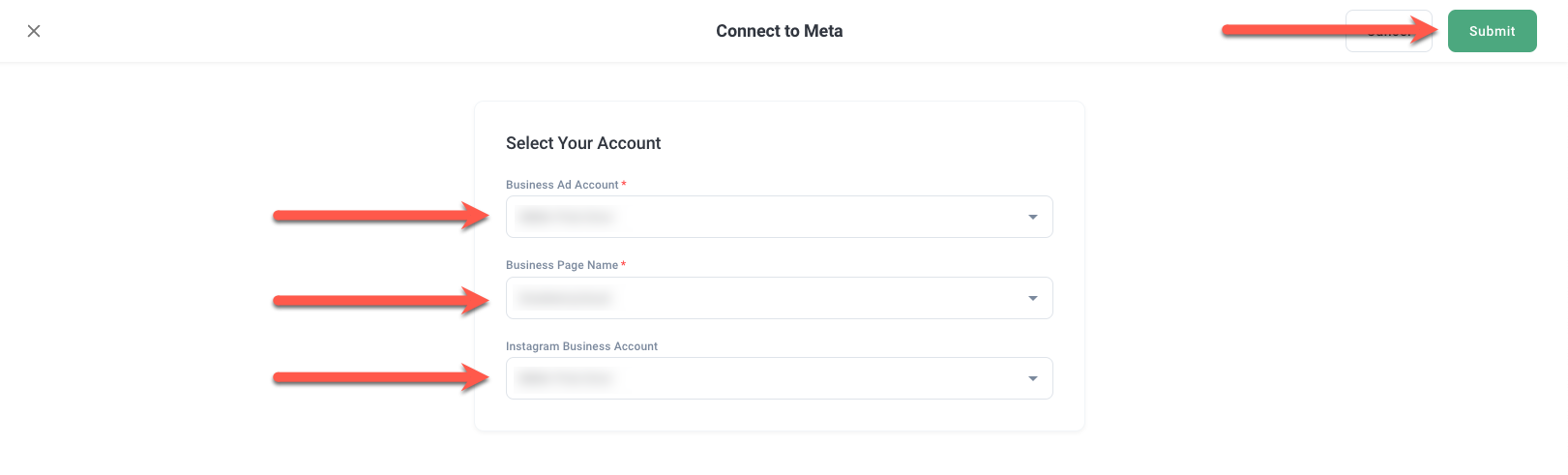
Task: Click the red asterisk after Business Page Name
Action: (624, 264)
